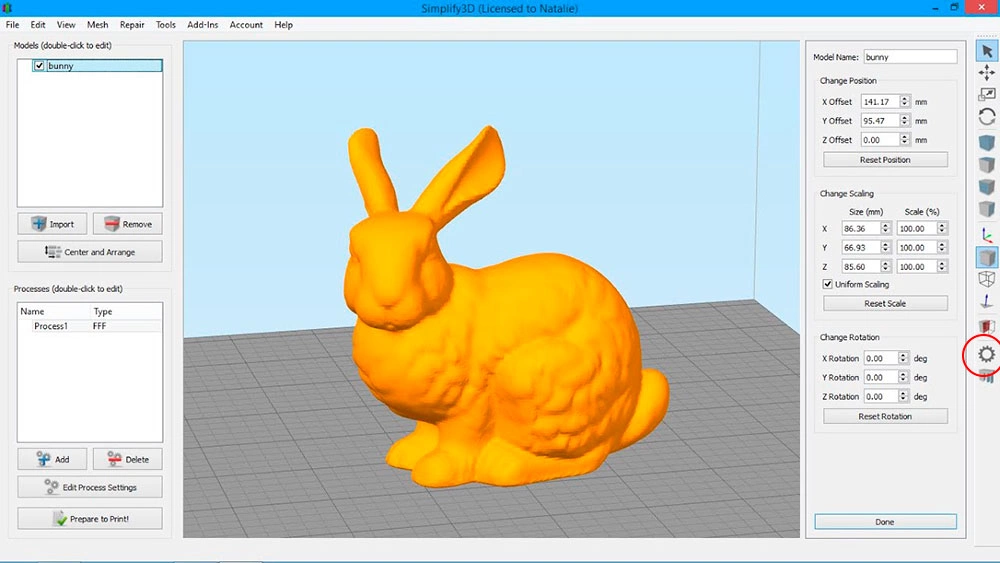Adjust the X scale percent stepper

click(942, 228)
